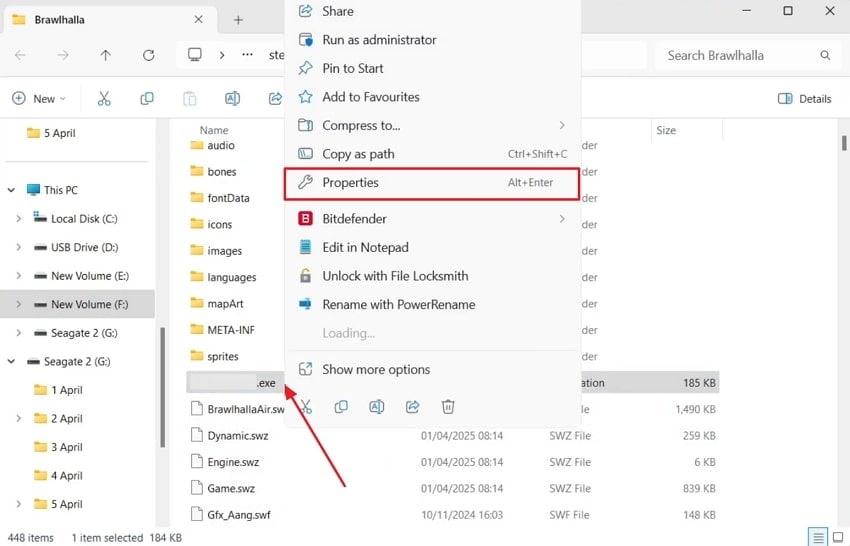Open the Compress to submenu
Viewport: 850px width, 546px height.
[433, 125]
